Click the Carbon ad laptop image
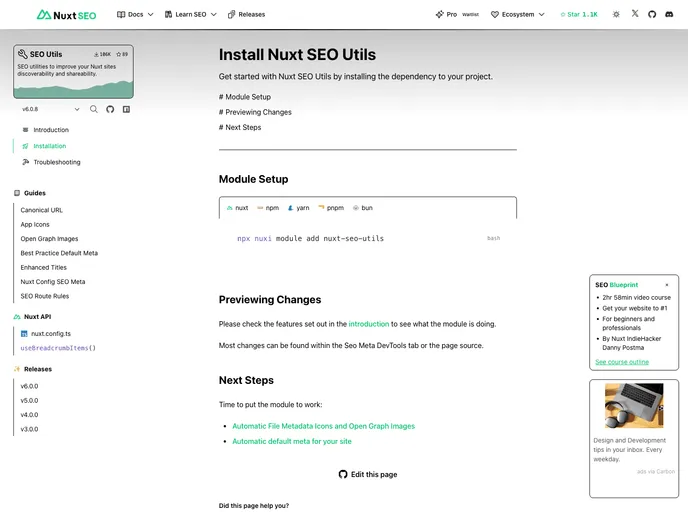 (x=634, y=406)
